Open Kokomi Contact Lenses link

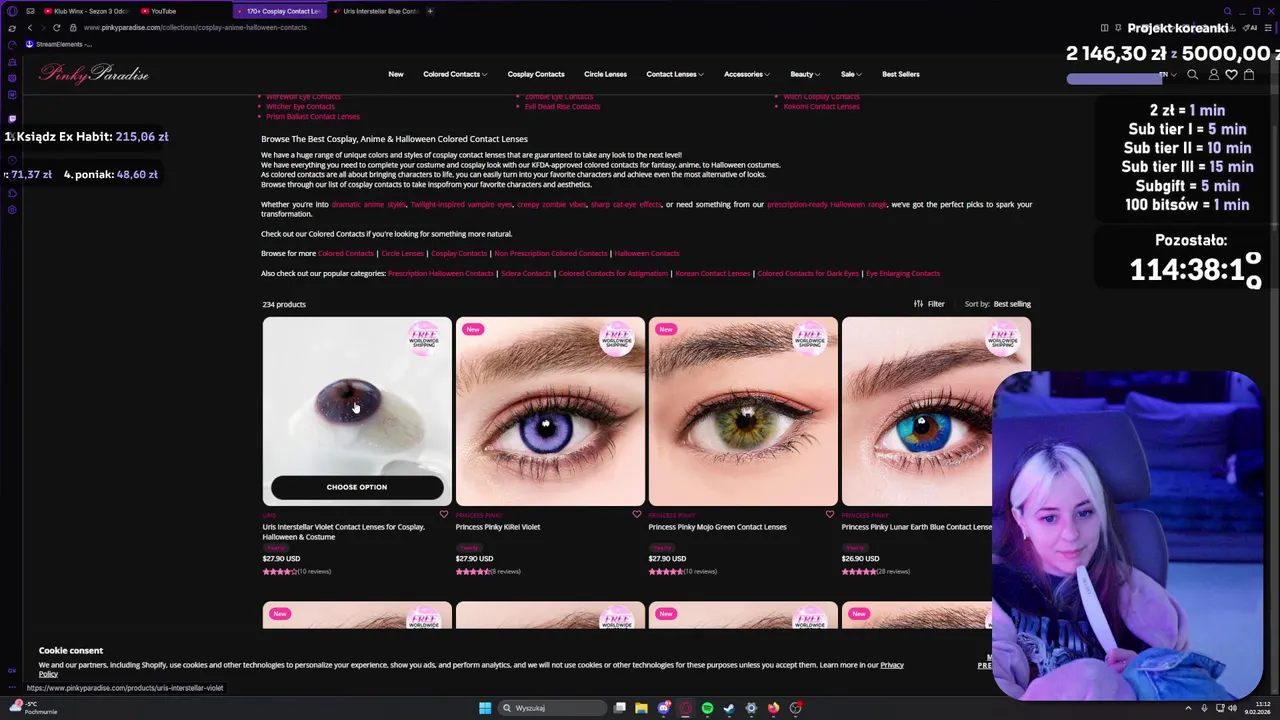coord(821,106)
